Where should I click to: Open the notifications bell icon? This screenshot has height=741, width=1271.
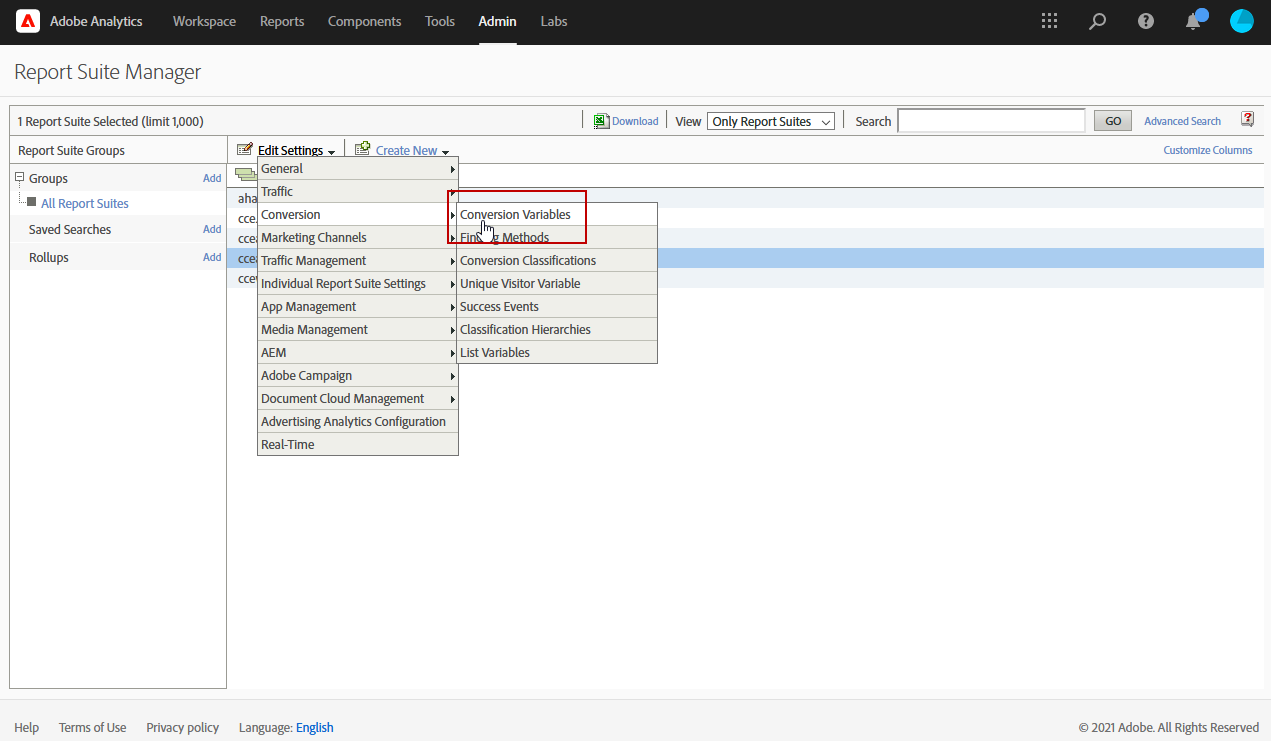pyautogui.click(x=1194, y=21)
